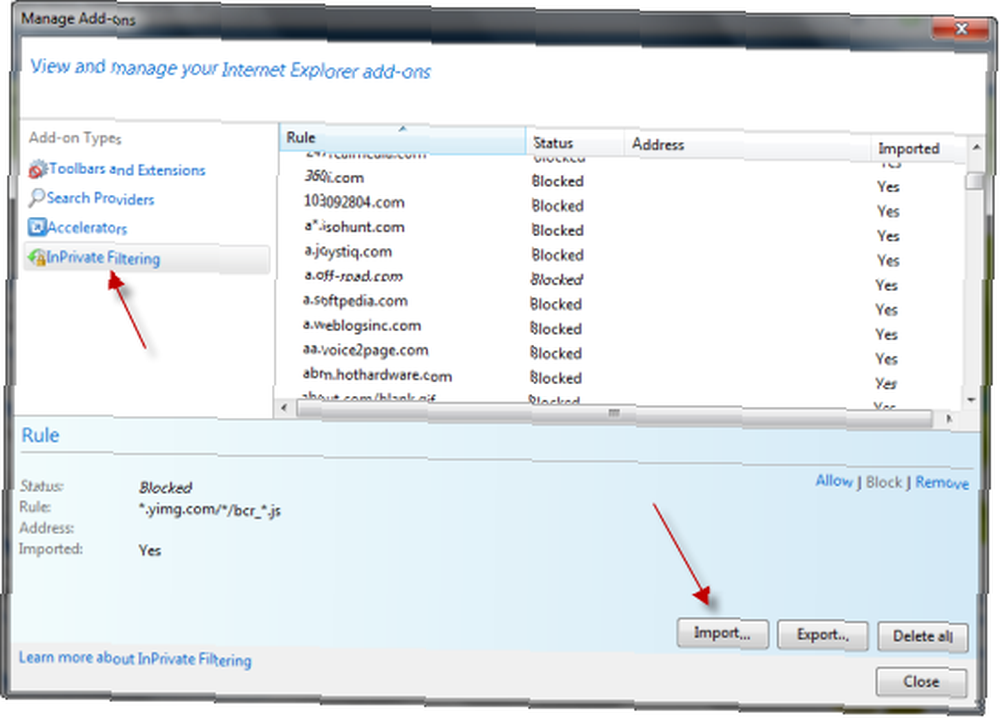Click the rule list's vertical scrollbar down arrow
The width and height of the screenshot is (1000, 718).
[x=971, y=399]
